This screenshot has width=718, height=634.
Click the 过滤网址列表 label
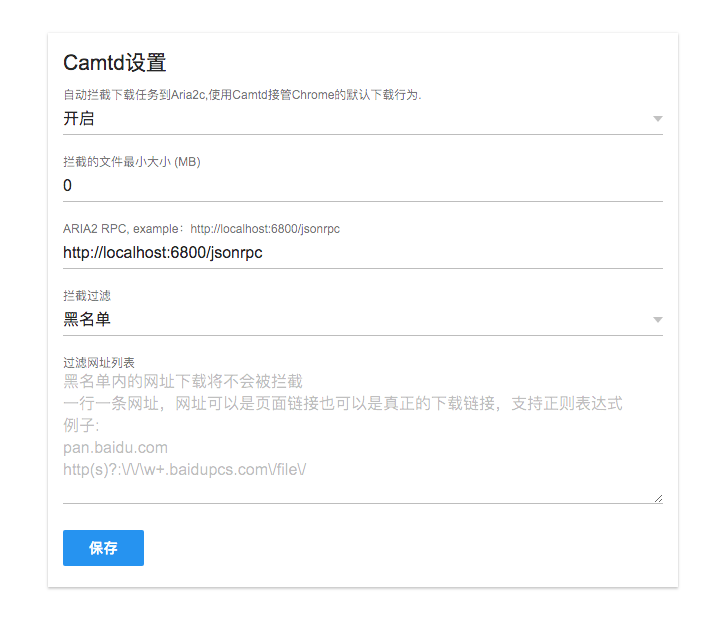99,363
